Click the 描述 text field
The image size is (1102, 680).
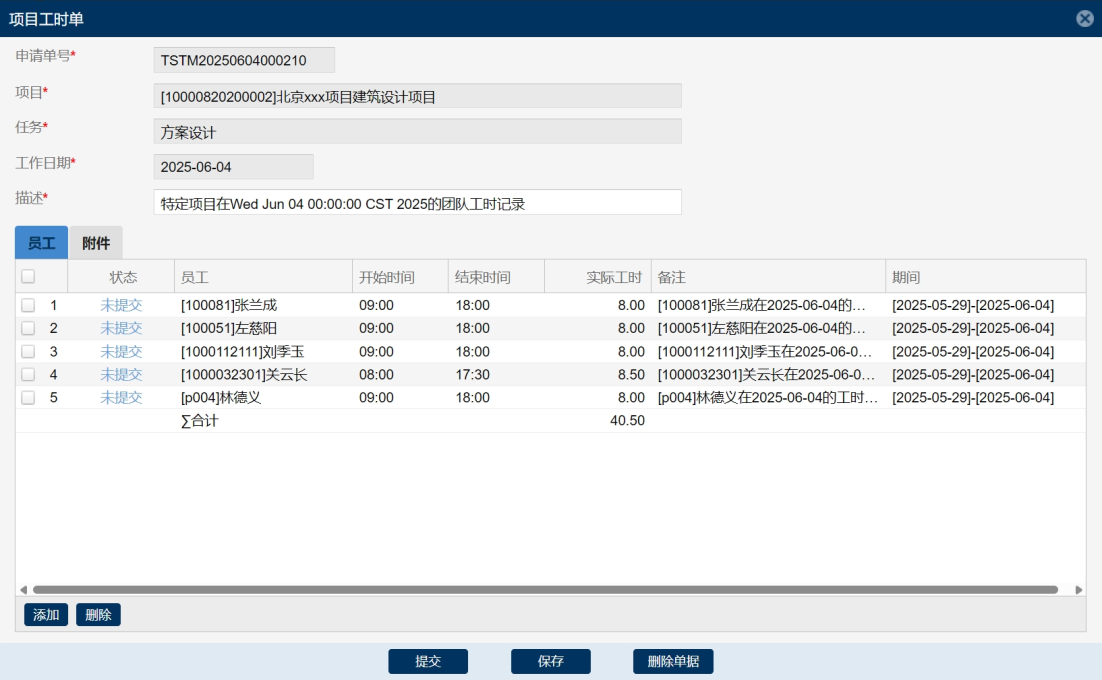[x=417, y=203]
